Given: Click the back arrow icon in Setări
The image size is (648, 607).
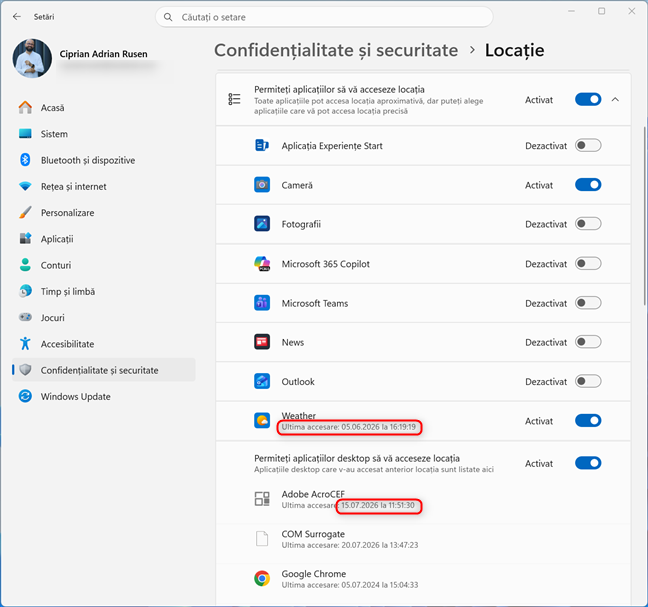Looking at the screenshot, I should [x=17, y=17].
